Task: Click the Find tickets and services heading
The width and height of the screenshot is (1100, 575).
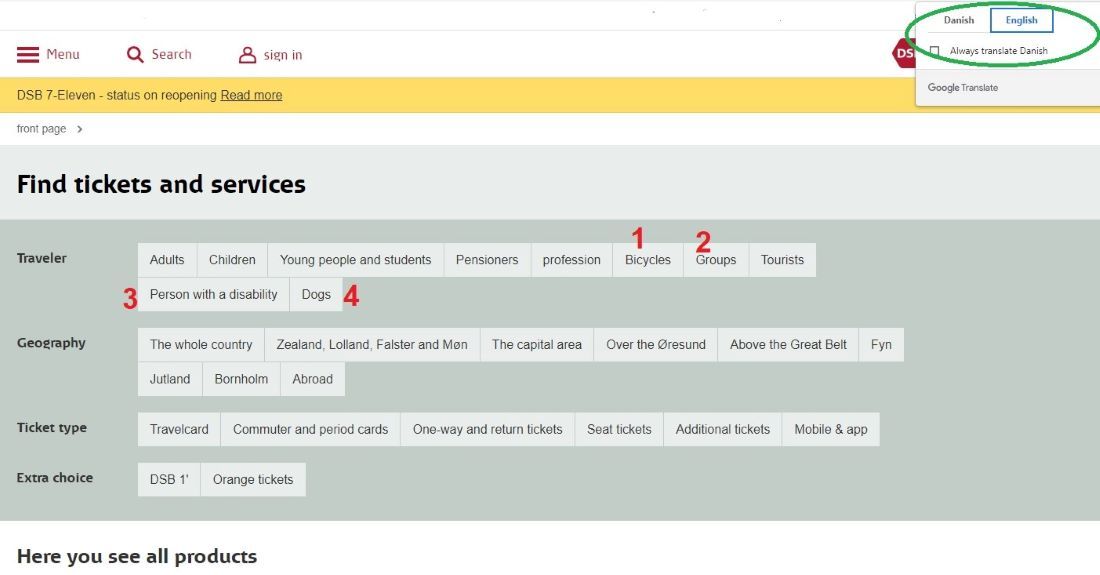Action: pos(161,184)
